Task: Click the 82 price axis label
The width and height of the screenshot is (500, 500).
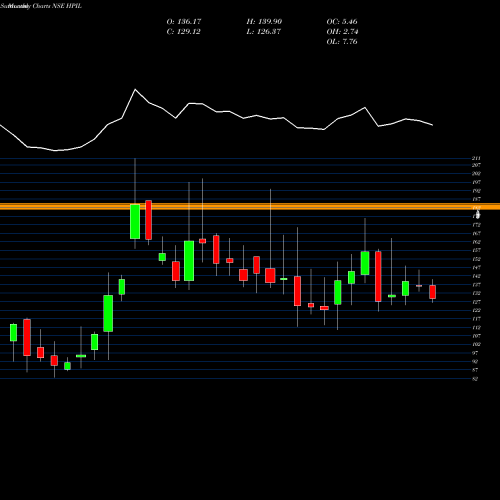Action: pyautogui.click(x=475, y=379)
